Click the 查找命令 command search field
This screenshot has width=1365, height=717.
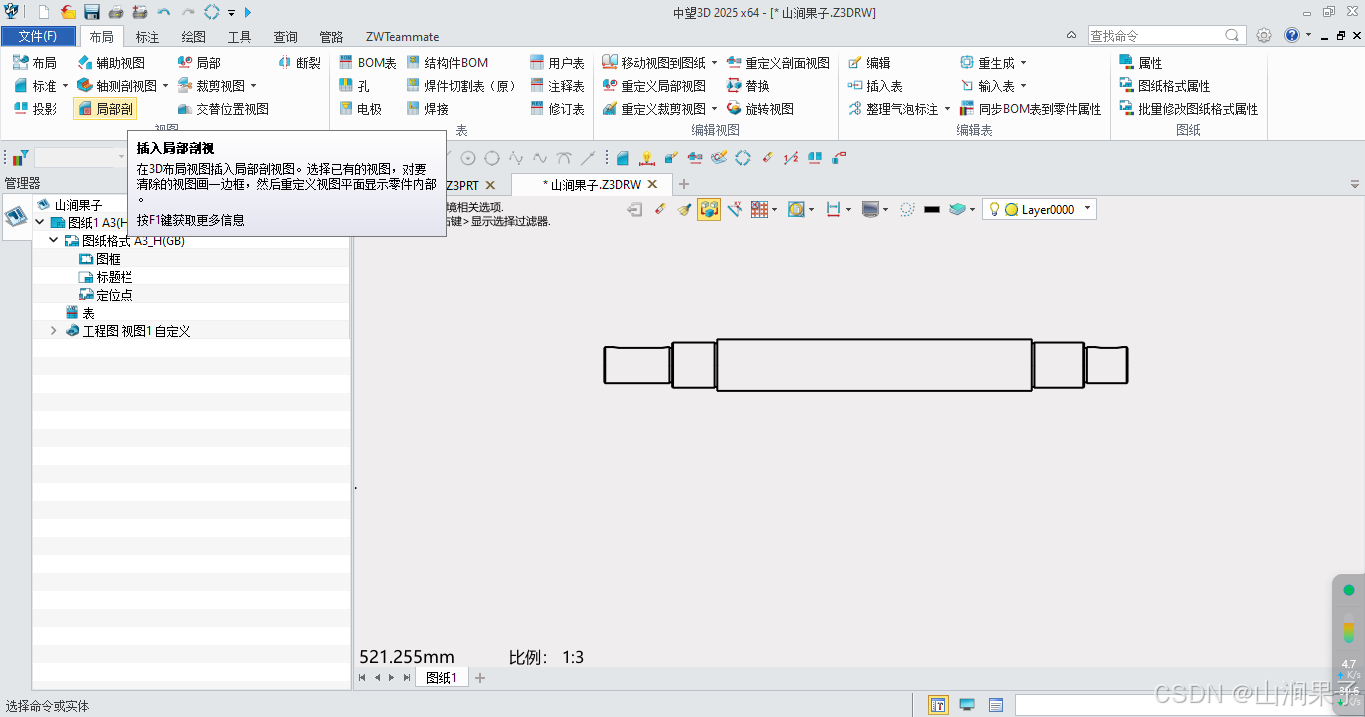[x=1167, y=35]
